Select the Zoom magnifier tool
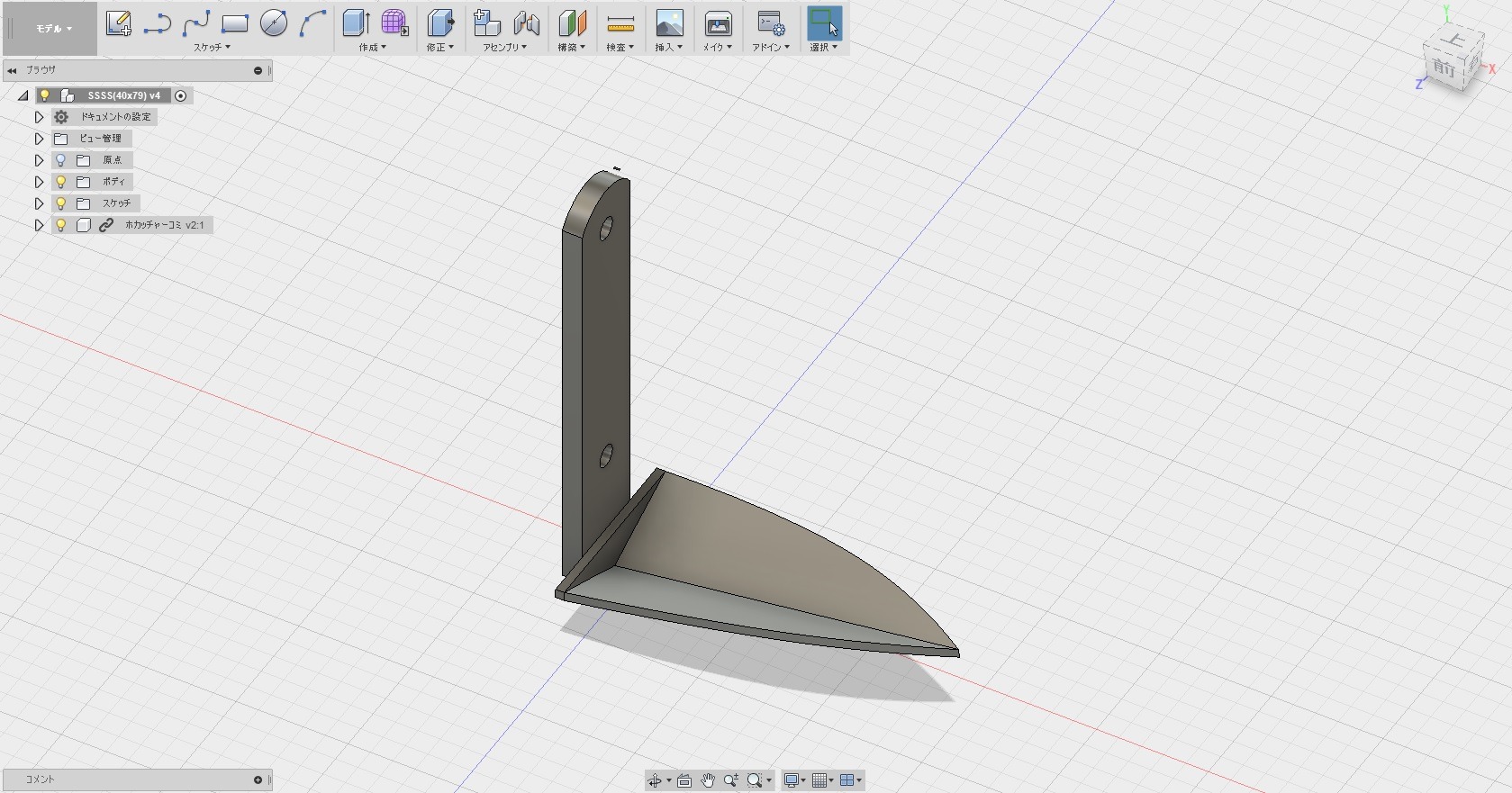Screen dimensions: 1512x793 pyautogui.click(x=731, y=780)
